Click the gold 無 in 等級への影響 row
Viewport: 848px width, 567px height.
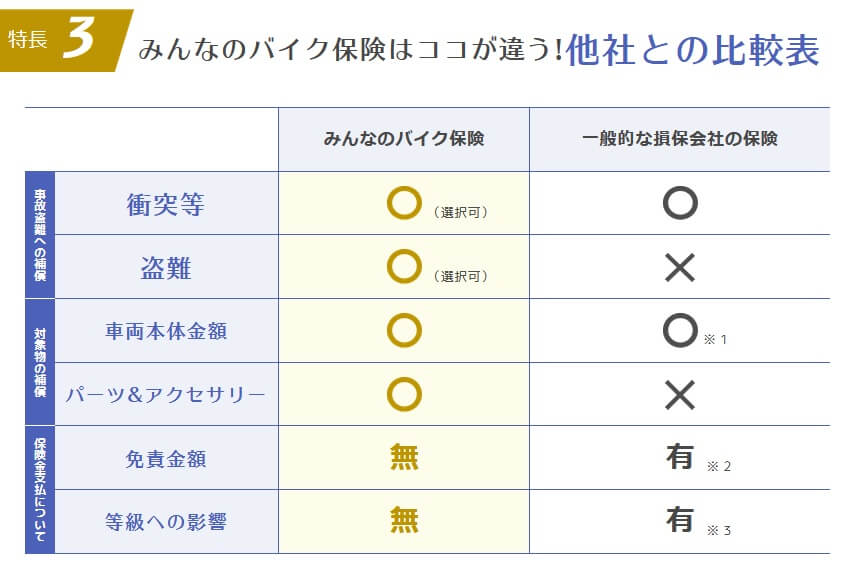[404, 521]
